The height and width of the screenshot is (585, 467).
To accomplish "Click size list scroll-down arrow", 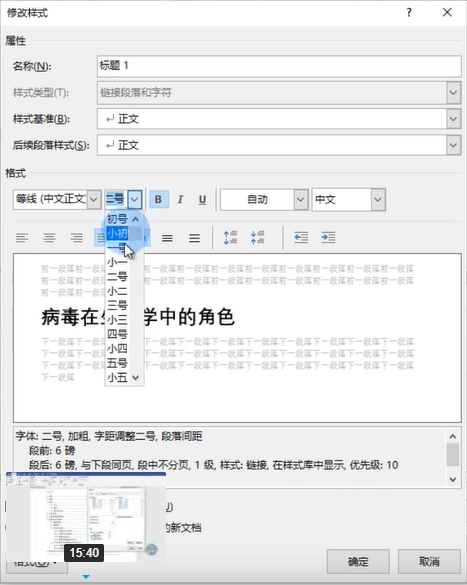I will click(136, 378).
